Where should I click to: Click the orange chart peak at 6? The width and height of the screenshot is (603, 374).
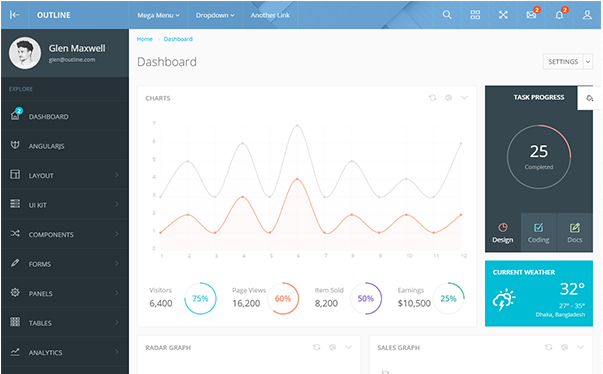(x=297, y=179)
